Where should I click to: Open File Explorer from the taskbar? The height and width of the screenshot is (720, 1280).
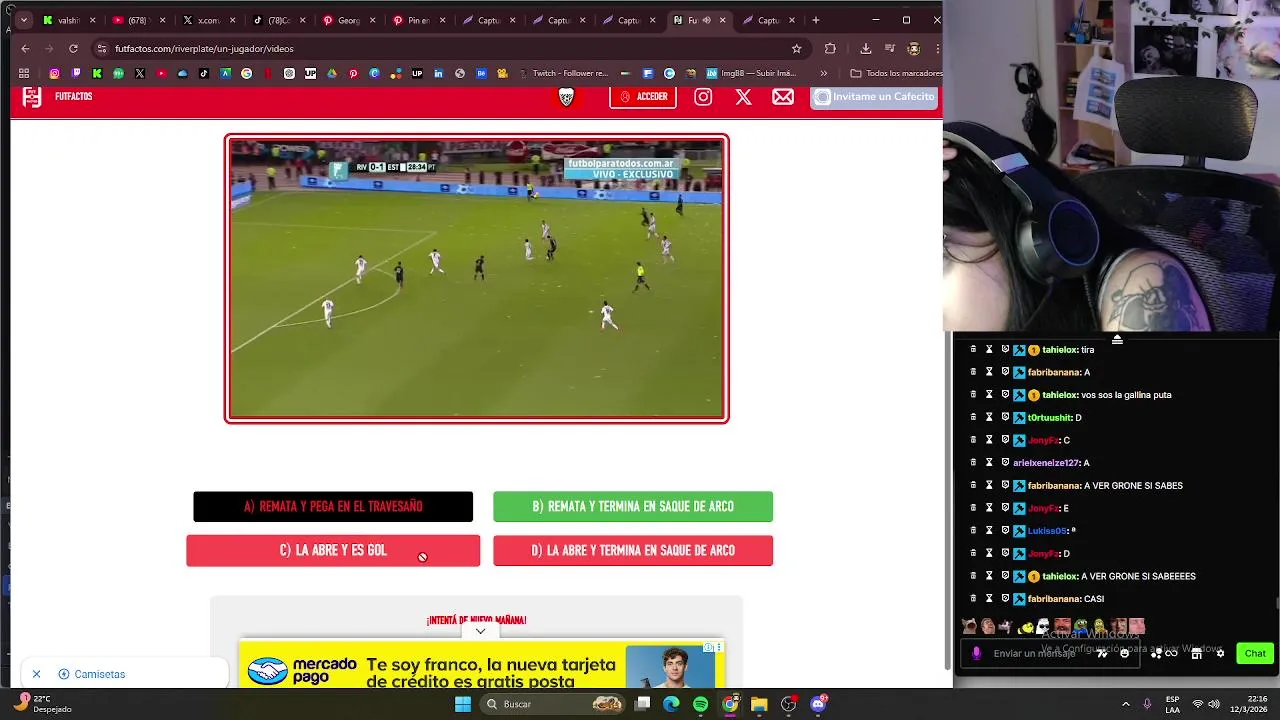759,704
